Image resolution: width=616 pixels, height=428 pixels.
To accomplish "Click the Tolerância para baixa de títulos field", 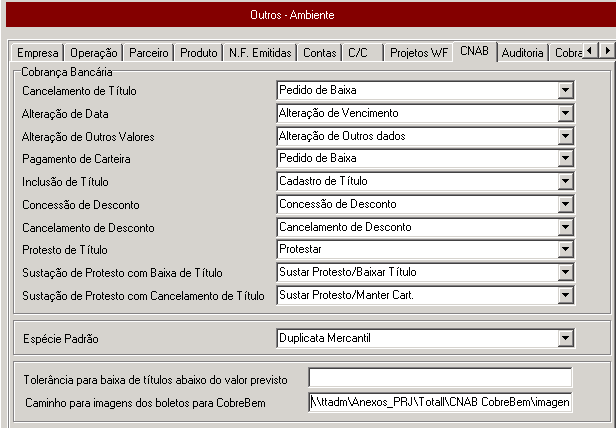I will click(x=440, y=378).
